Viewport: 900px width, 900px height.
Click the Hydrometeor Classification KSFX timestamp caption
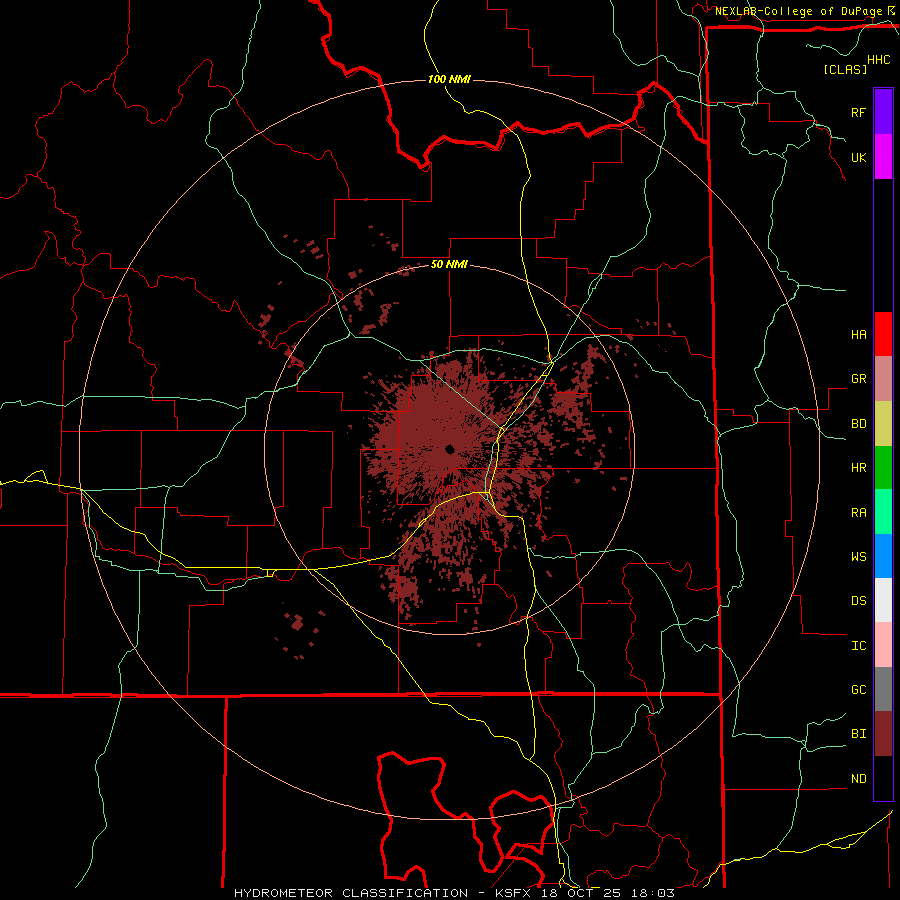tap(454, 893)
